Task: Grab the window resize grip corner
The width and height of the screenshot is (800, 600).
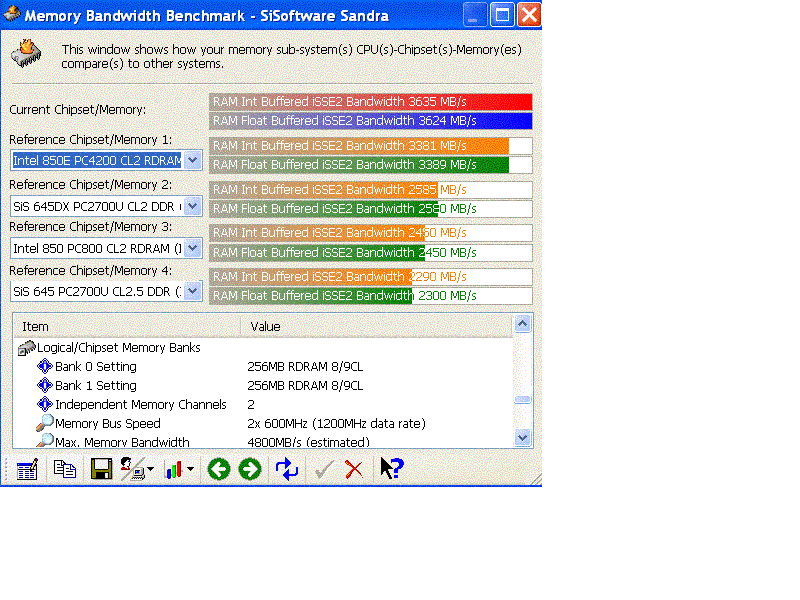Action: pyautogui.click(x=535, y=479)
